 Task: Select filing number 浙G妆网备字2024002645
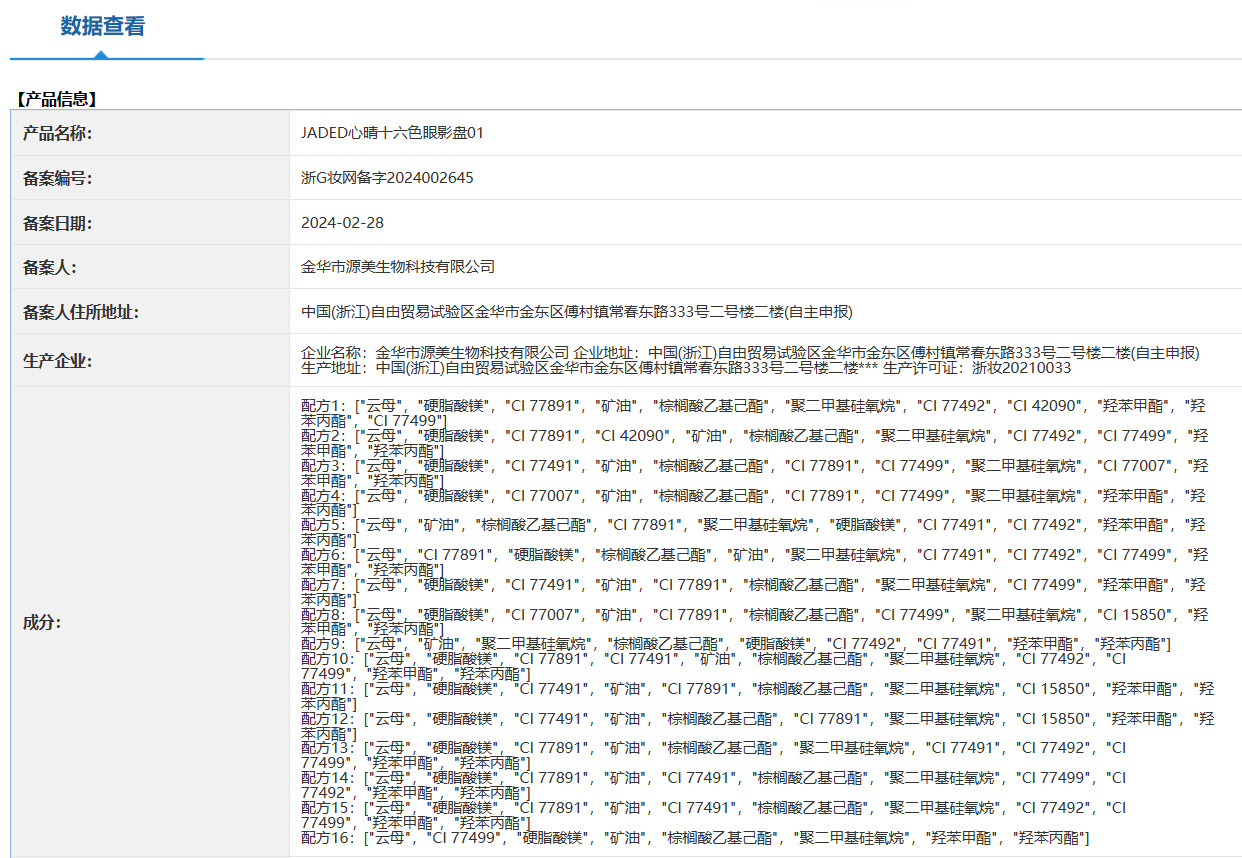click(387, 178)
